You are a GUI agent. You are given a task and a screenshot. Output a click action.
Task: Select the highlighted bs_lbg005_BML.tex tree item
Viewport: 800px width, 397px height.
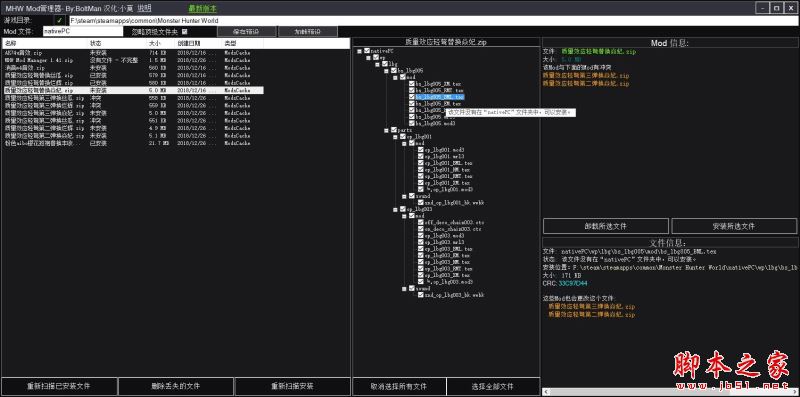point(439,97)
